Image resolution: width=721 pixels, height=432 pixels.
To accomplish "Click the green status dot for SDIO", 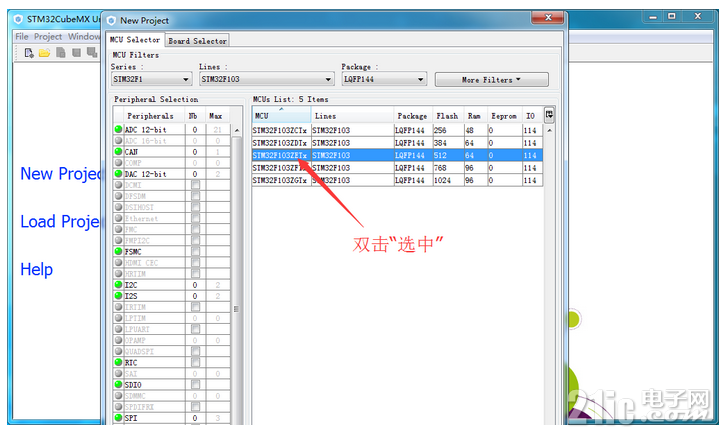I will point(118,384).
